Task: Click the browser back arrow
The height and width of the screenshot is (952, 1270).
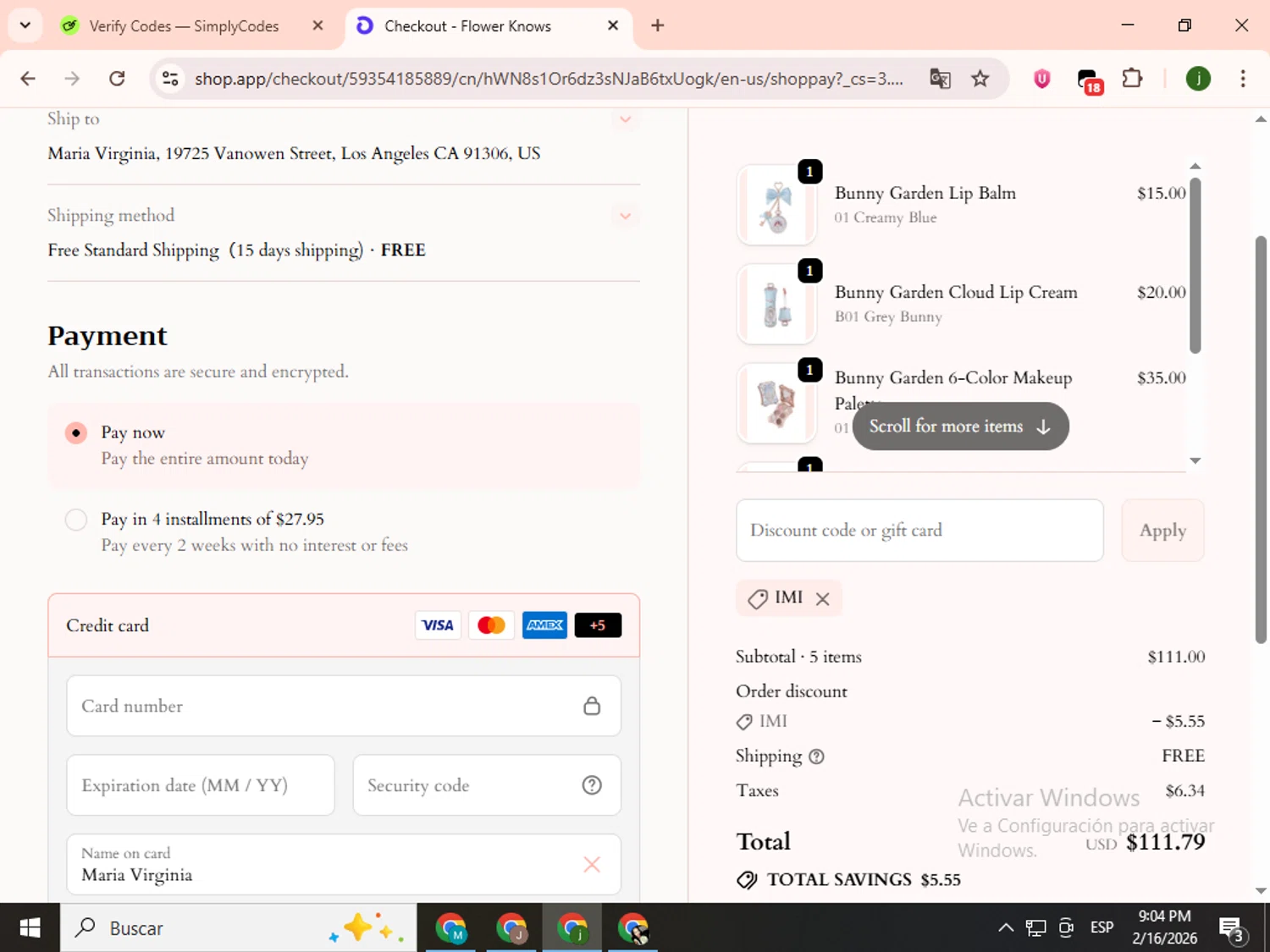Action: tap(28, 79)
